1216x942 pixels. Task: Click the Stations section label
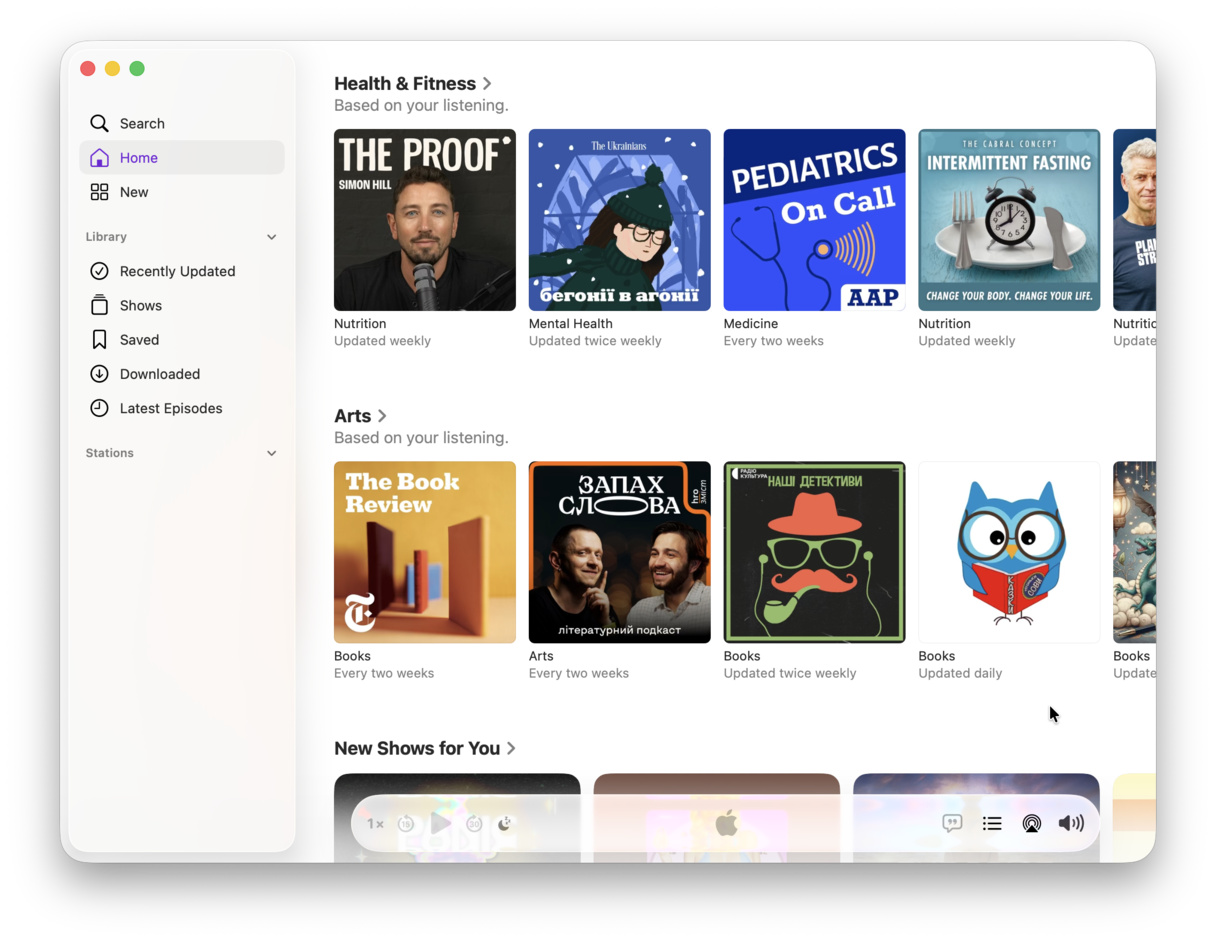click(110, 453)
